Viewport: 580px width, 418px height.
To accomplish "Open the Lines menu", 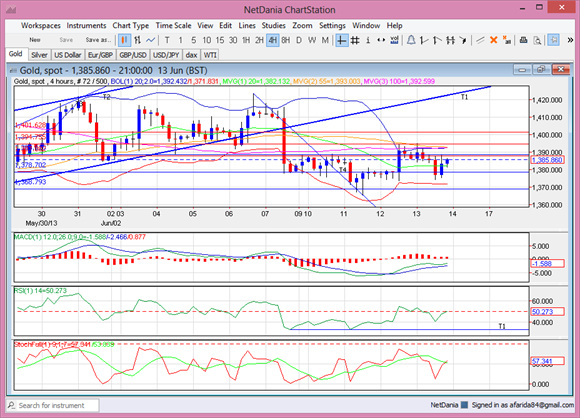I will [x=247, y=26].
